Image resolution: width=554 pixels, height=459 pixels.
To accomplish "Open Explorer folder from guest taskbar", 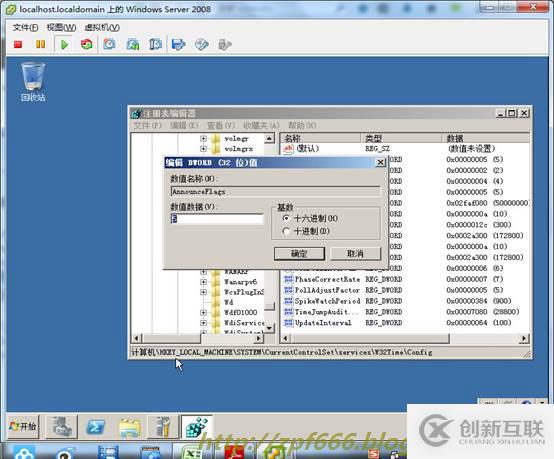I will [x=129, y=426].
